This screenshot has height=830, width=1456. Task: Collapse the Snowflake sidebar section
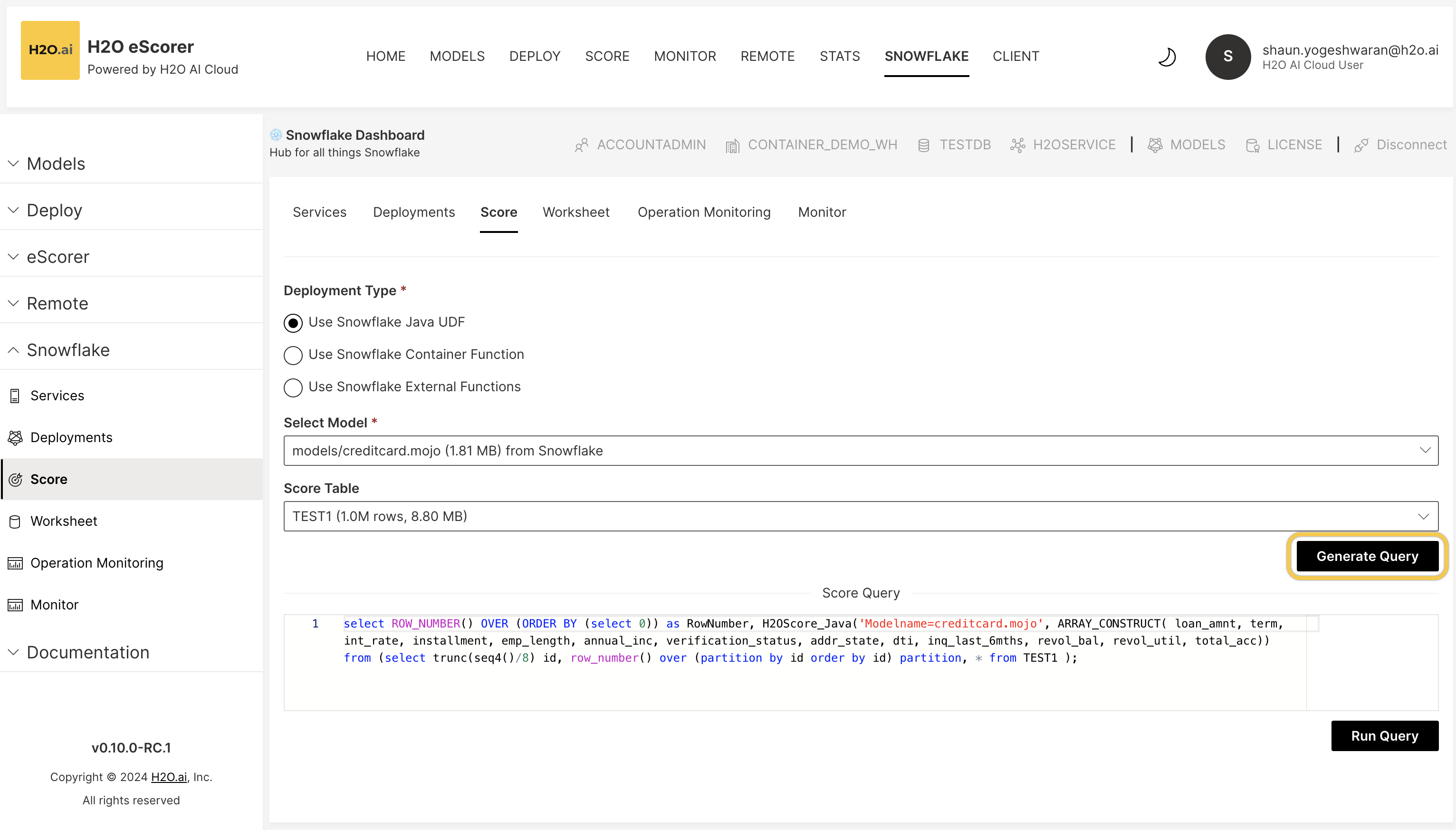[14, 350]
